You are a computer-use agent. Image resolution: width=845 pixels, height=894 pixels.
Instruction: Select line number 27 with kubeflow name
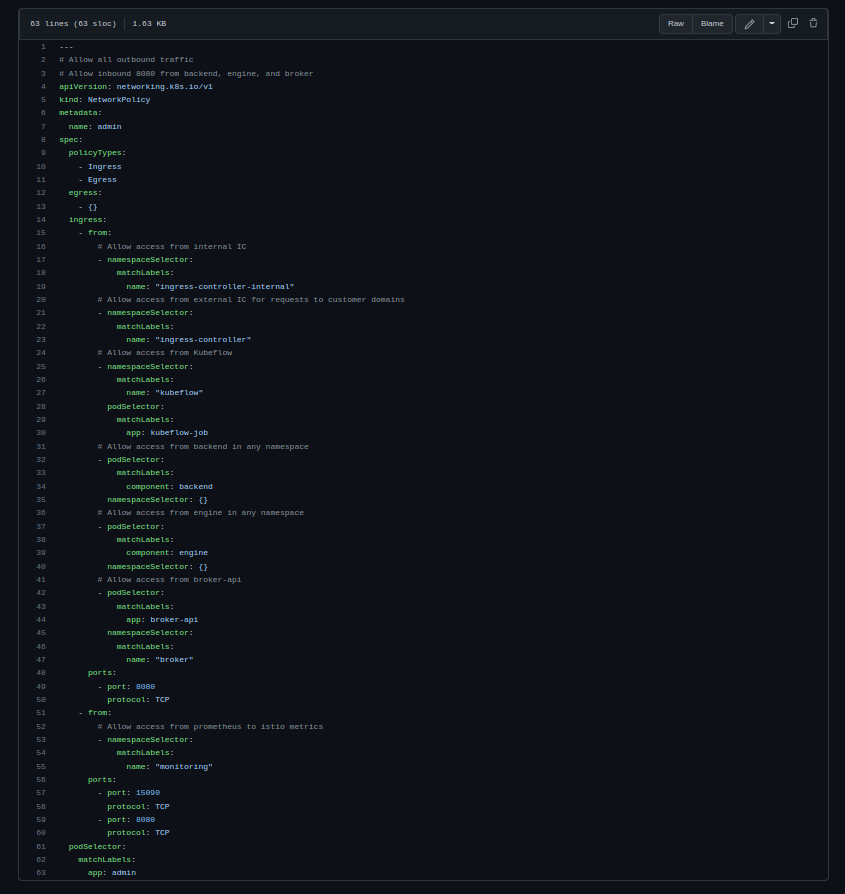tap(39, 392)
